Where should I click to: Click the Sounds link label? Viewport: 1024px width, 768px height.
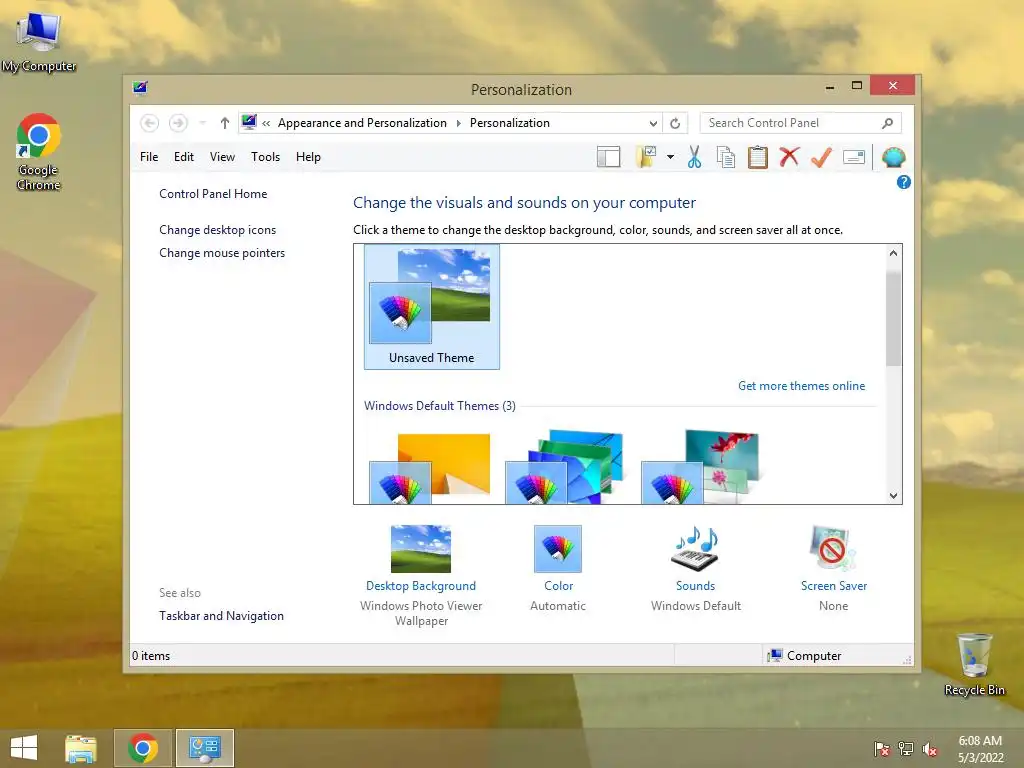(x=696, y=586)
